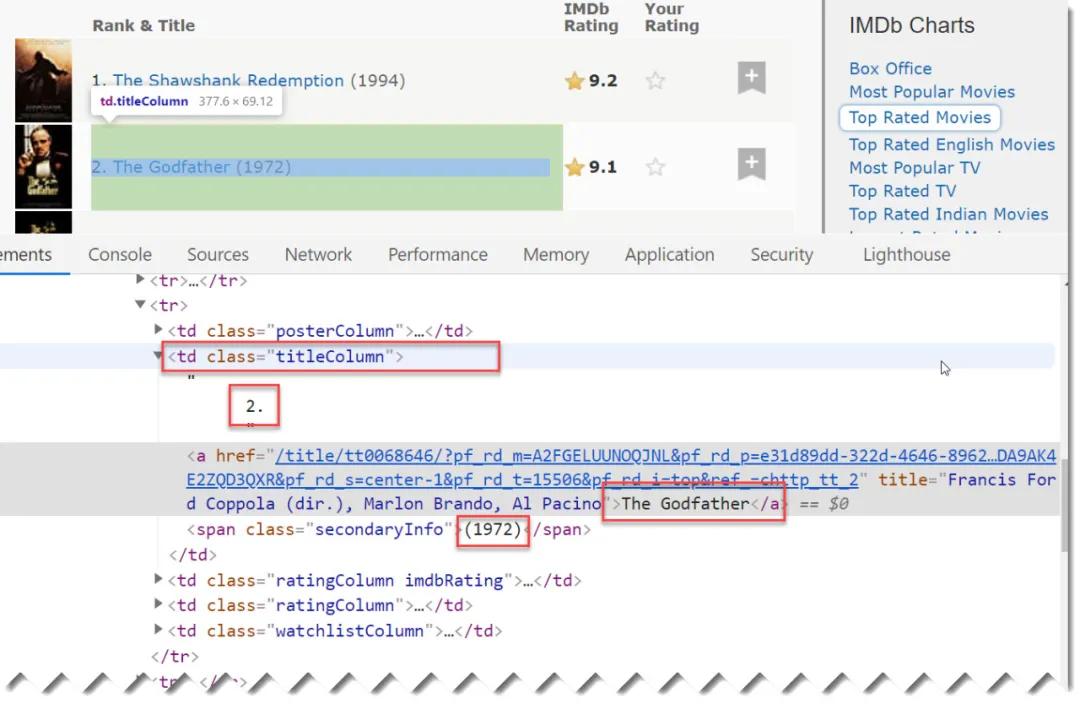Switch to the Application tab

pyautogui.click(x=669, y=254)
